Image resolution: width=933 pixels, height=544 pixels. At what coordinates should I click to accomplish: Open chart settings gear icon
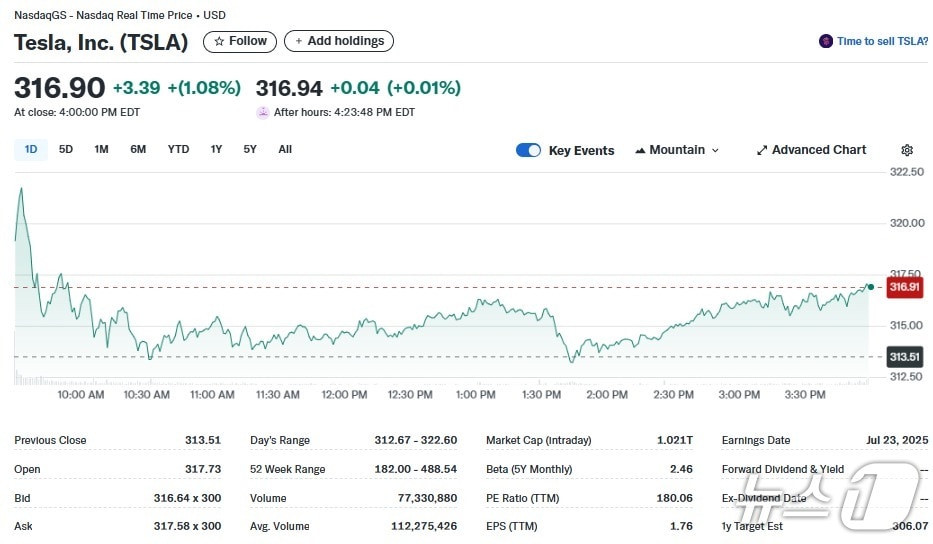[907, 150]
